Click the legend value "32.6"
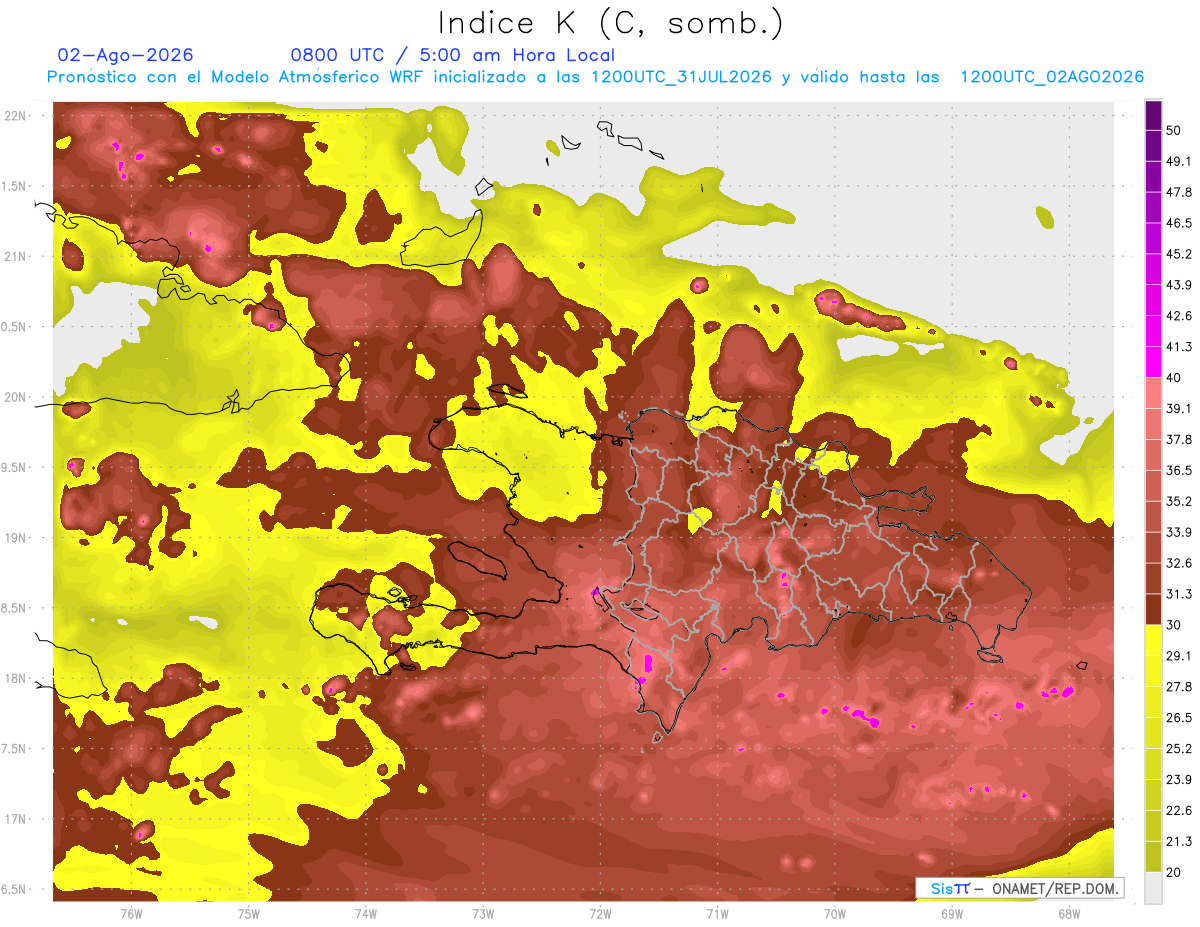This screenshot has width=1200, height=927. tap(1178, 563)
